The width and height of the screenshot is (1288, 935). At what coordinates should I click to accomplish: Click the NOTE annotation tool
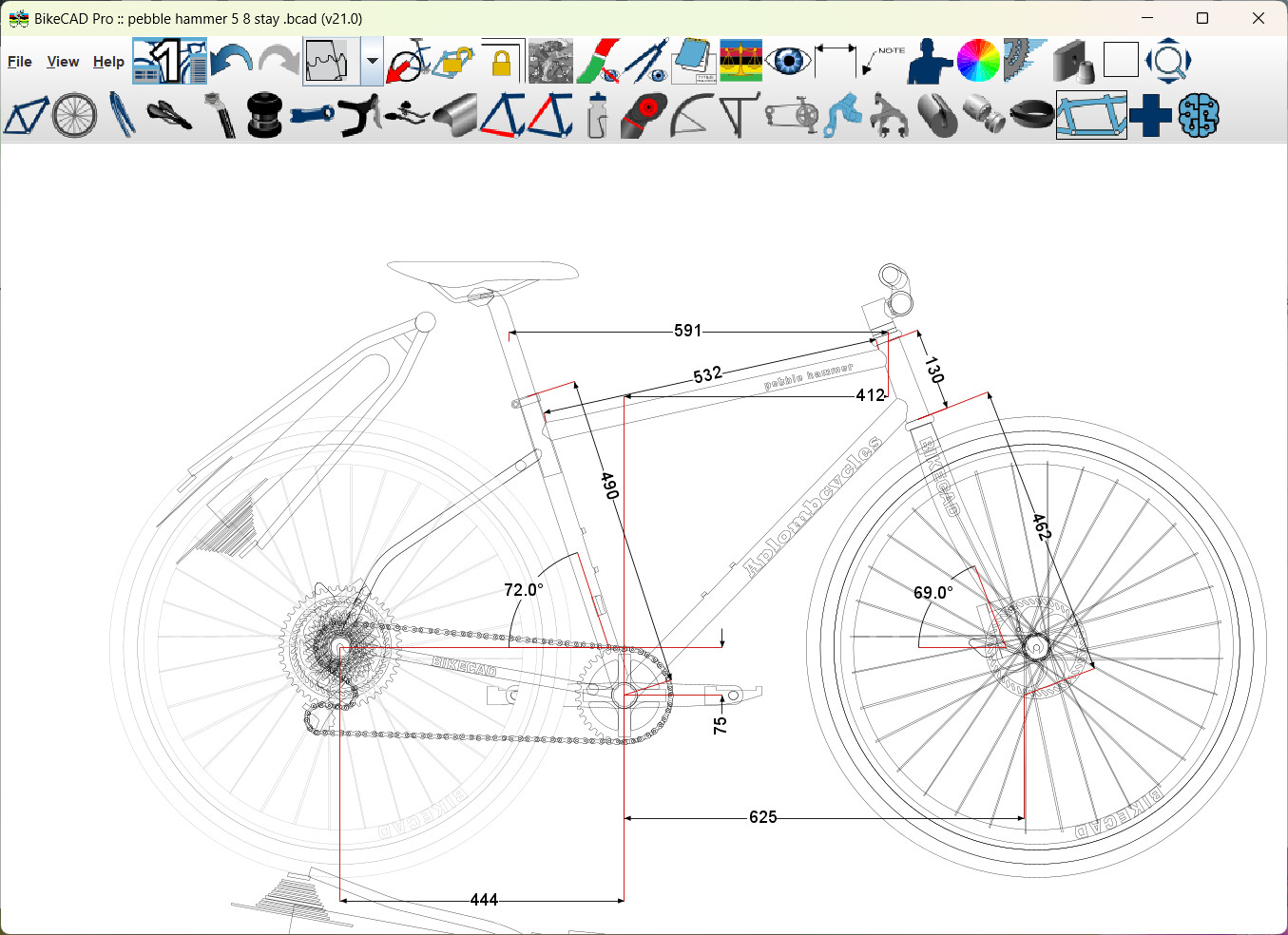pyautogui.click(x=883, y=62)
